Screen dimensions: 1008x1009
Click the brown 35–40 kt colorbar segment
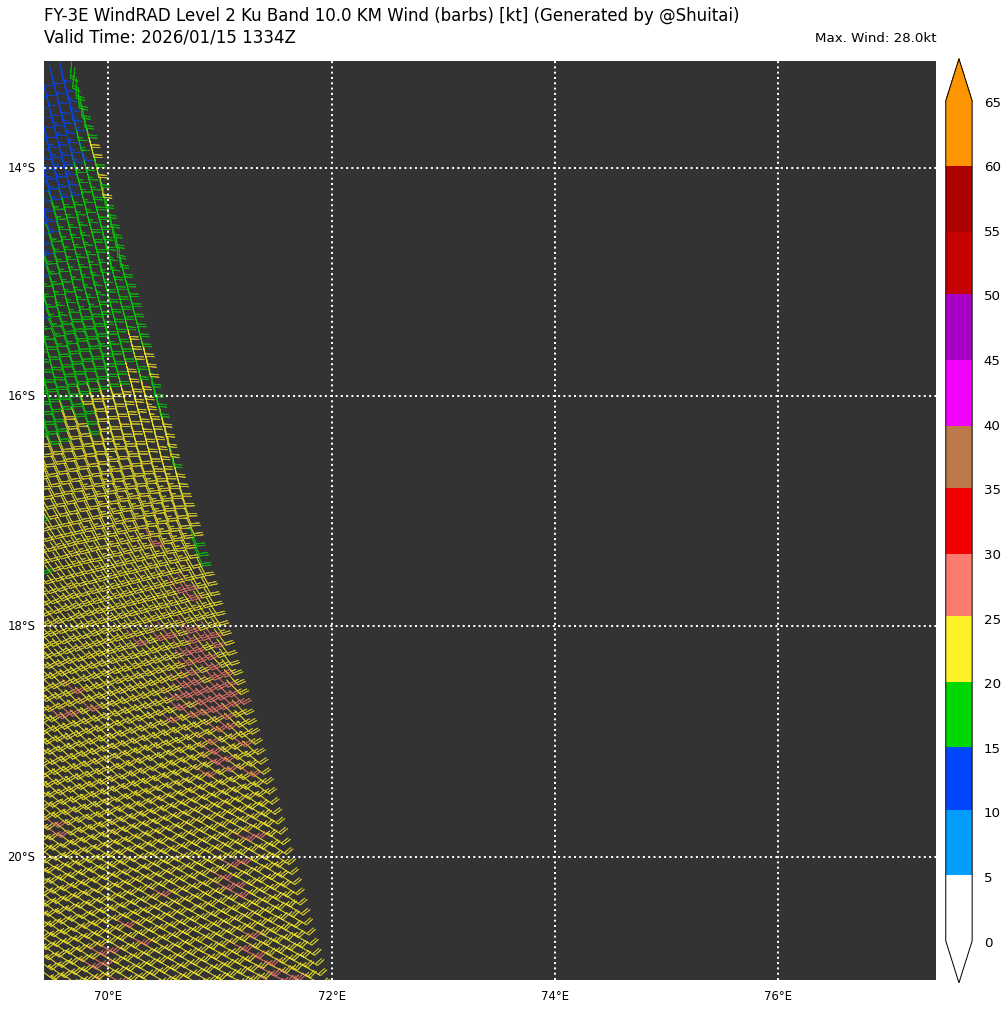coord(958,457)
